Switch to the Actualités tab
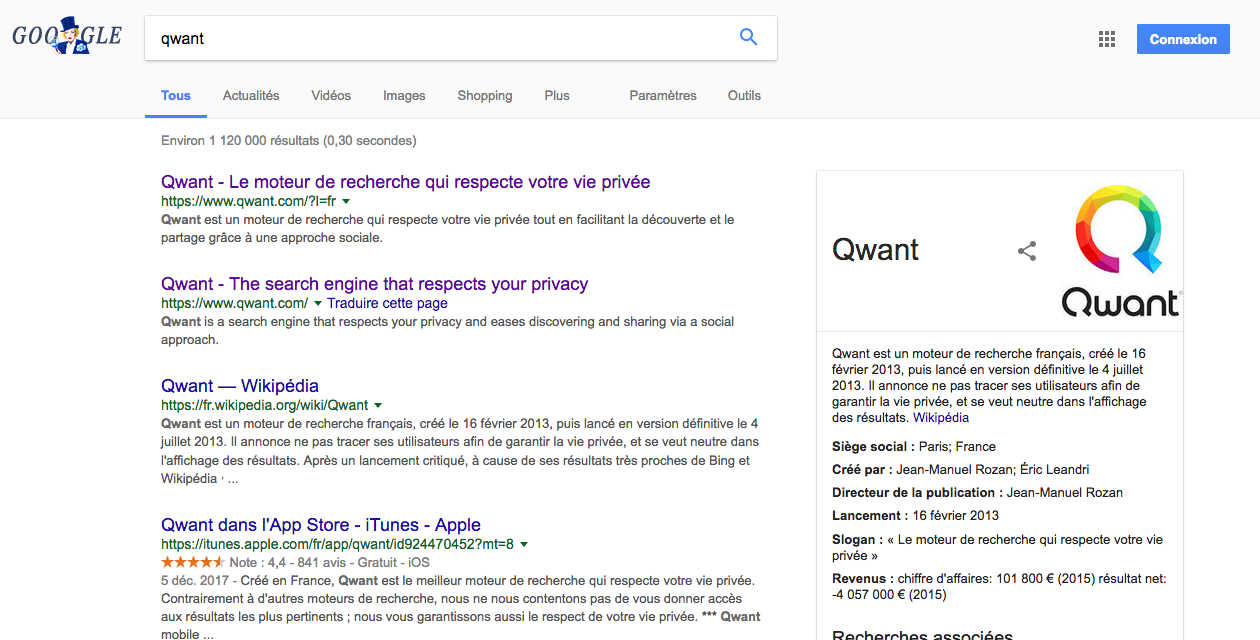Viewport: 1260px width, 640px height. (x=251, y=96)
